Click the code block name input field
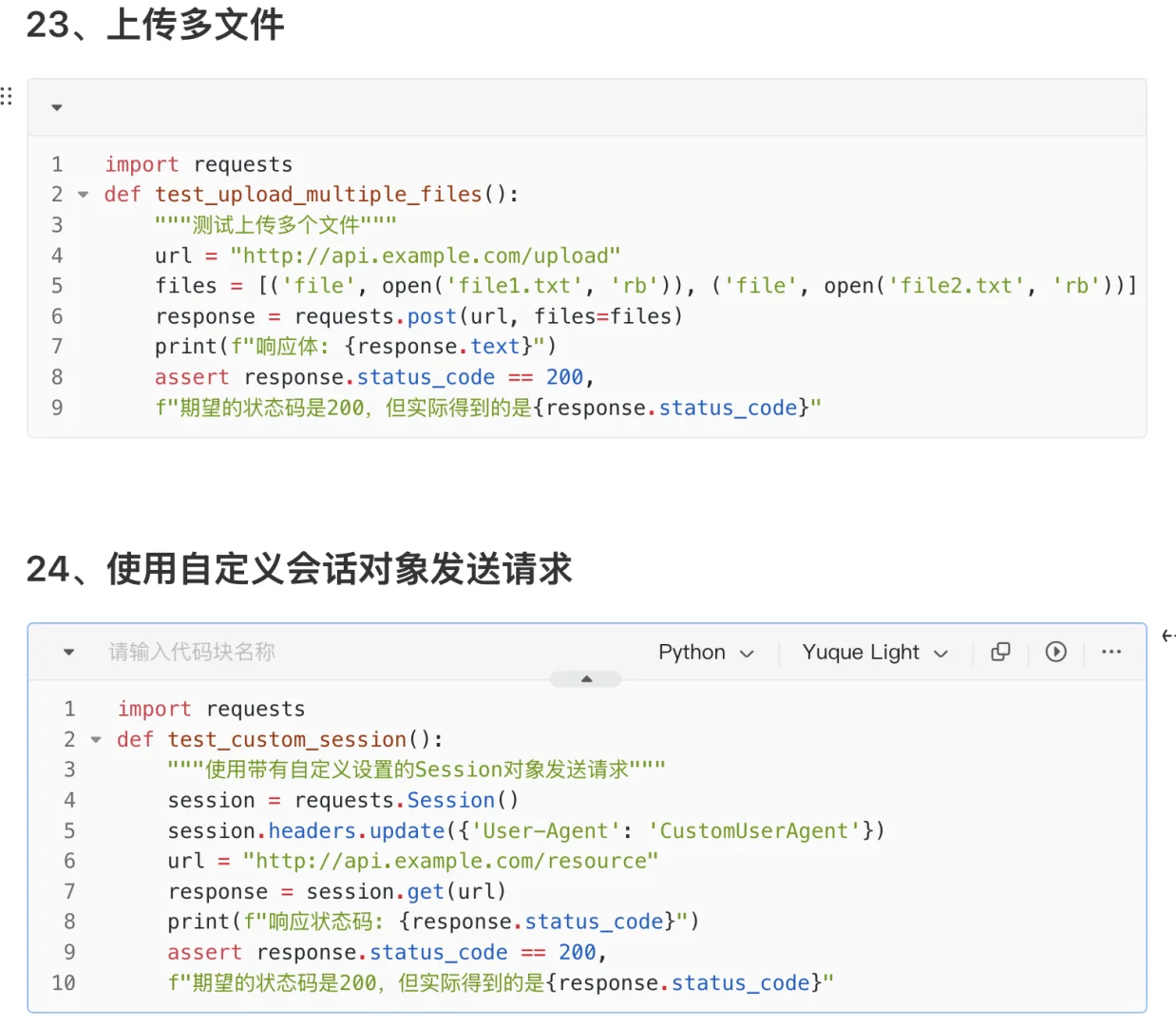 tap(192, 653)
